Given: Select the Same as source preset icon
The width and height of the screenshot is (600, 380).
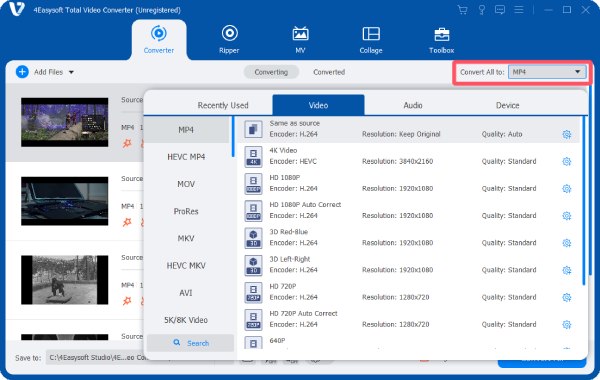Looking at the screenshot, I should [253, 129].
